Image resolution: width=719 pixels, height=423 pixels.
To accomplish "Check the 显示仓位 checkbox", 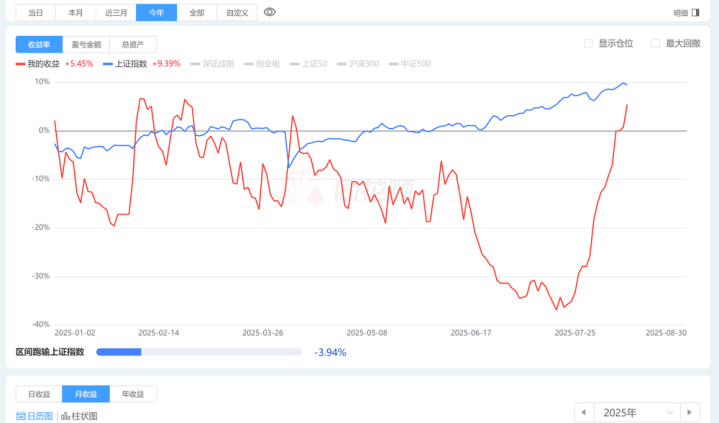I will pyautogui.click(x=588, y=44).
